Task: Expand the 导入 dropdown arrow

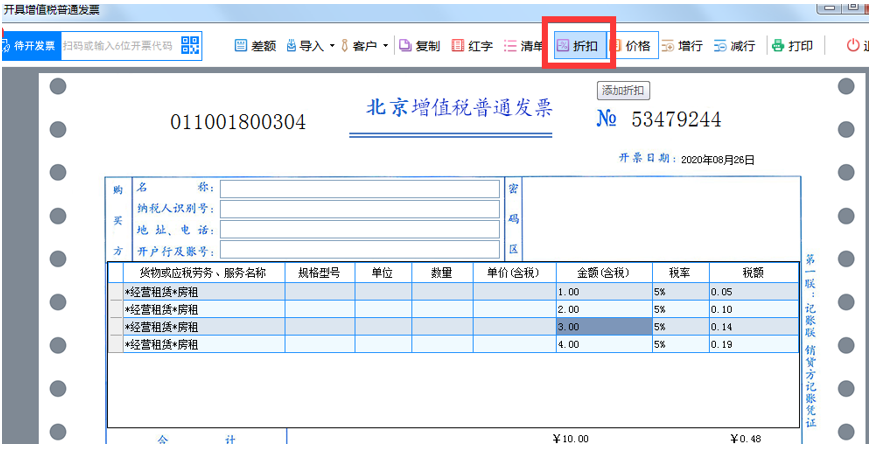Action: pos(332,46)
